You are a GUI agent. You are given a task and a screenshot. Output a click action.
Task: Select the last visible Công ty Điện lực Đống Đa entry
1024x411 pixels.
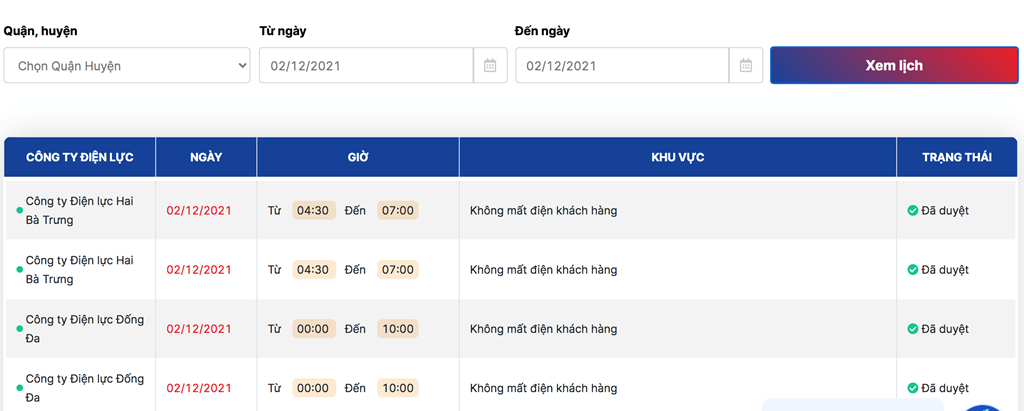85,388
